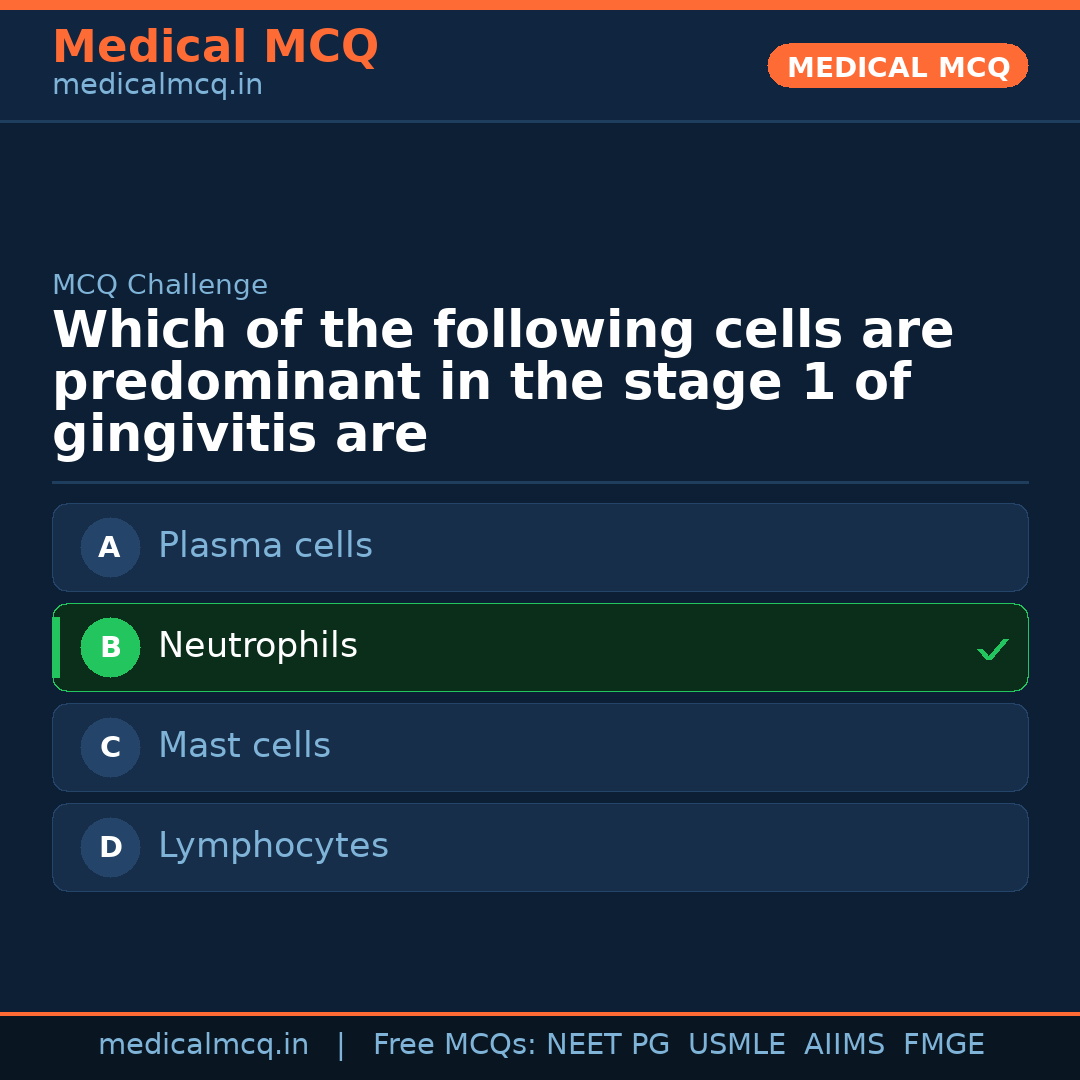The height and width of the screenshot is (1080, 1080).
Task: Click medicalmcq.in in the footer
Action: click(x=204, y=1044)
